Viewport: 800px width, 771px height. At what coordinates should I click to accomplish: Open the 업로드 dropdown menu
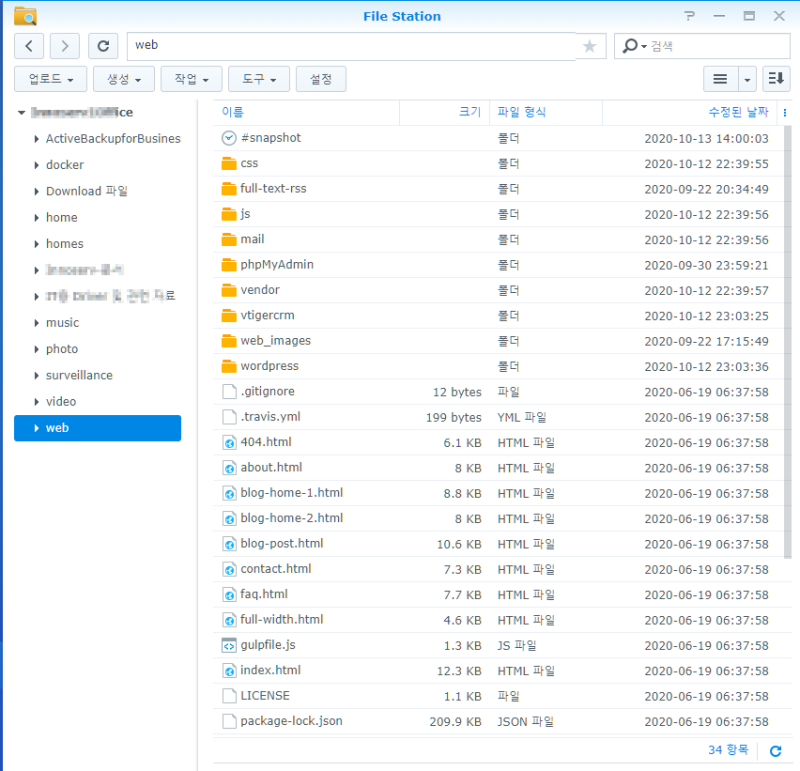pos(51,79)
